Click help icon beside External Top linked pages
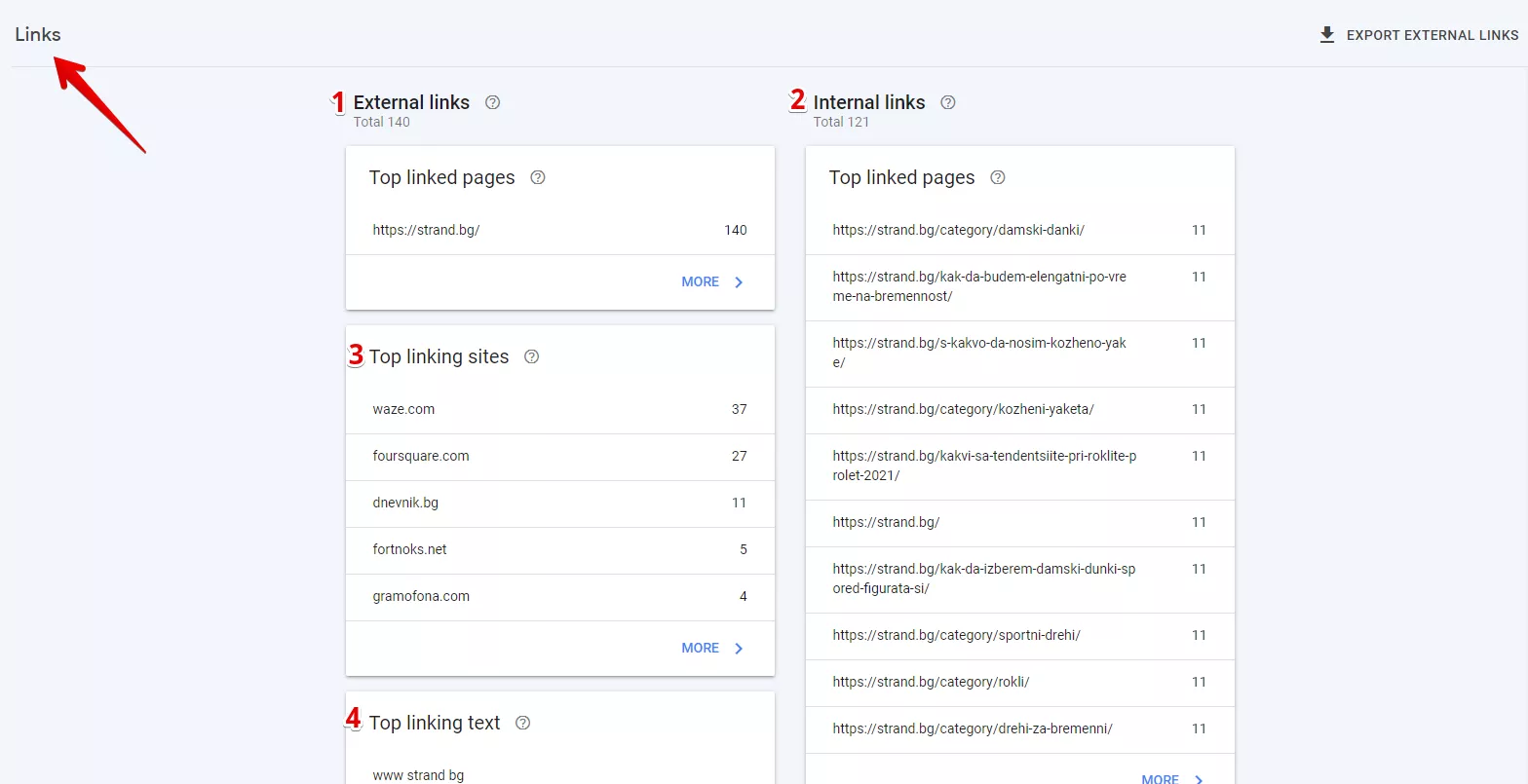The height and width of the screenshot is (784, 1528). [x=538, y=177]
